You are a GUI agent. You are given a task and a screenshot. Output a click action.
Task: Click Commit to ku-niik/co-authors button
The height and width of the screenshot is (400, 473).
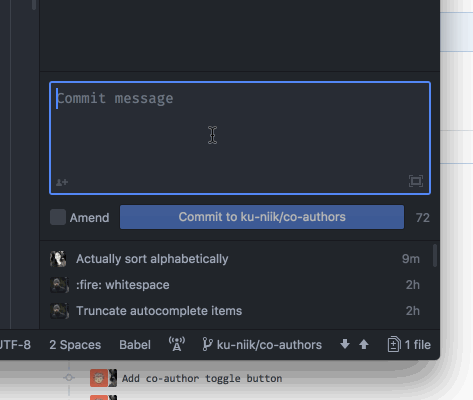(x=262, y=217)
